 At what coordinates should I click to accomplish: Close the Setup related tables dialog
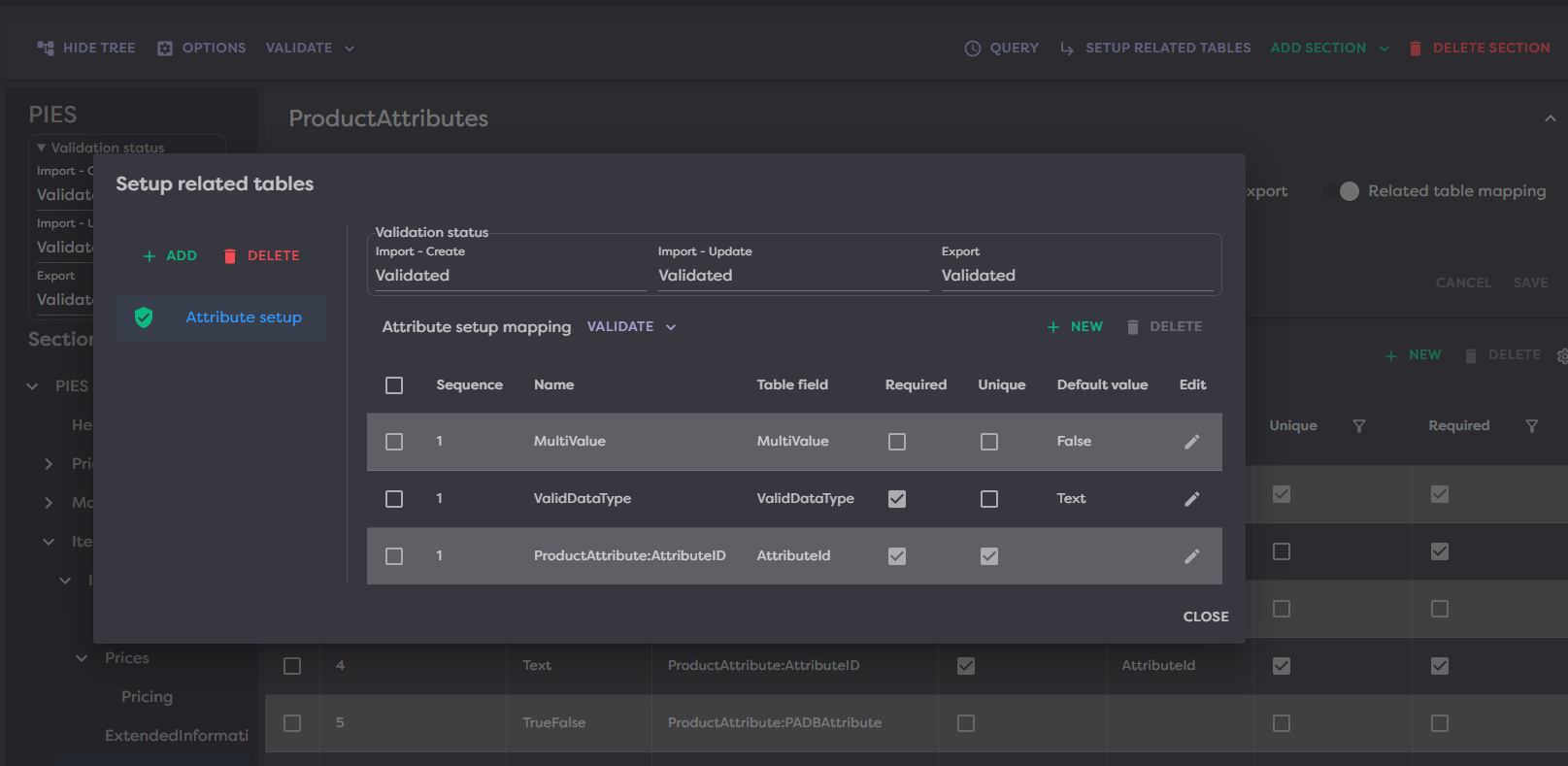(x=1205, y=616)
